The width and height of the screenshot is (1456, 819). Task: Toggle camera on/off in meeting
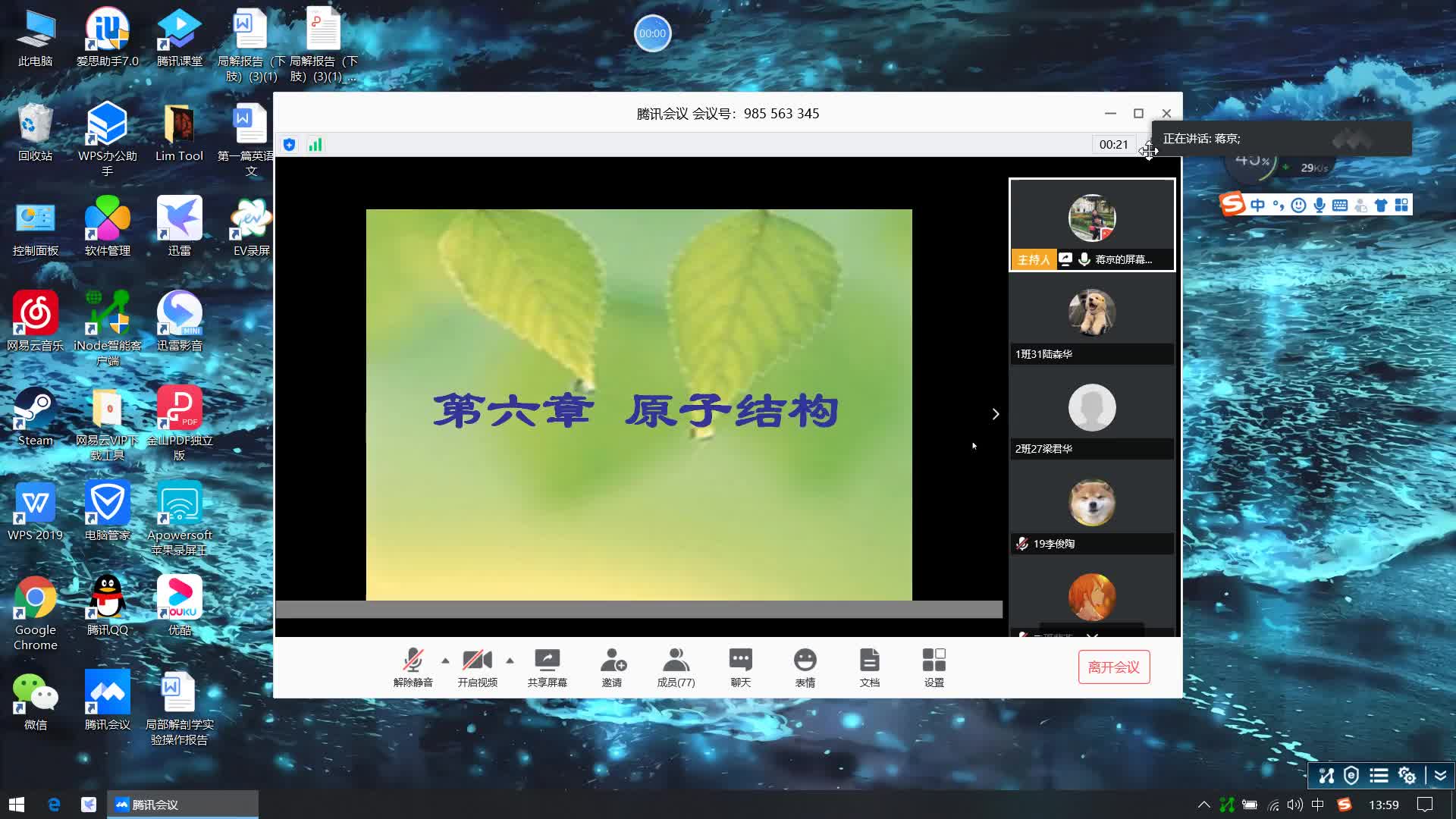pyautogui.click(x=478, y=667)
